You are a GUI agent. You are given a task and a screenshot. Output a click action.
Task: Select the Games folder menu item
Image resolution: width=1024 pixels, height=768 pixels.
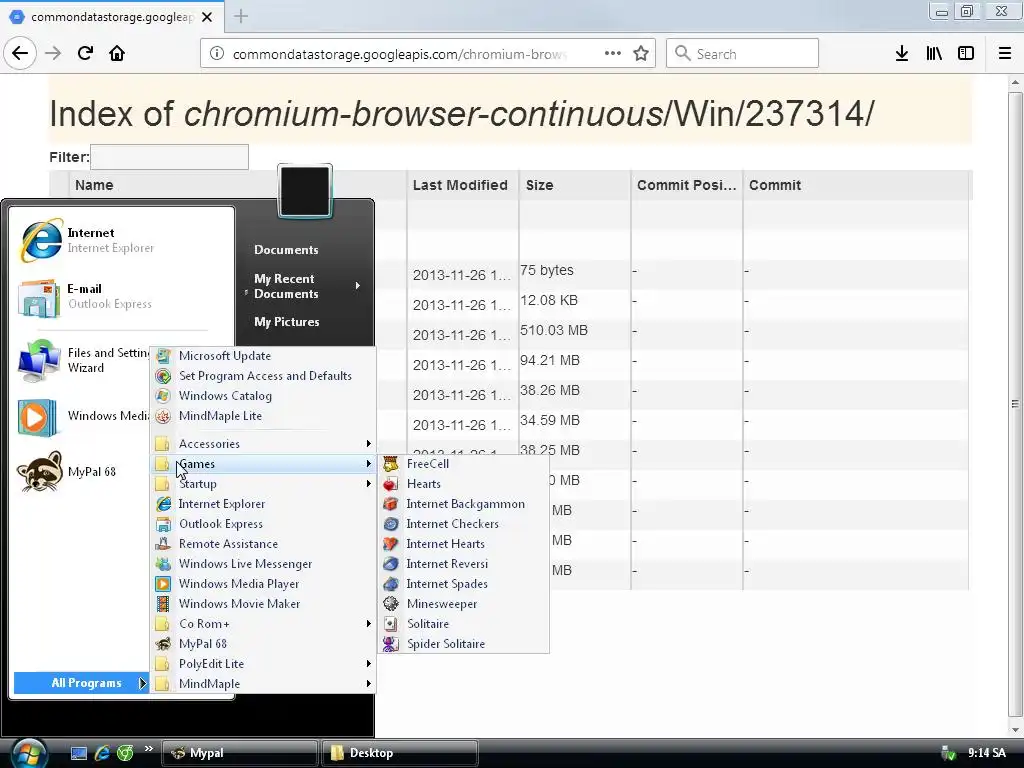coord(264,464)
